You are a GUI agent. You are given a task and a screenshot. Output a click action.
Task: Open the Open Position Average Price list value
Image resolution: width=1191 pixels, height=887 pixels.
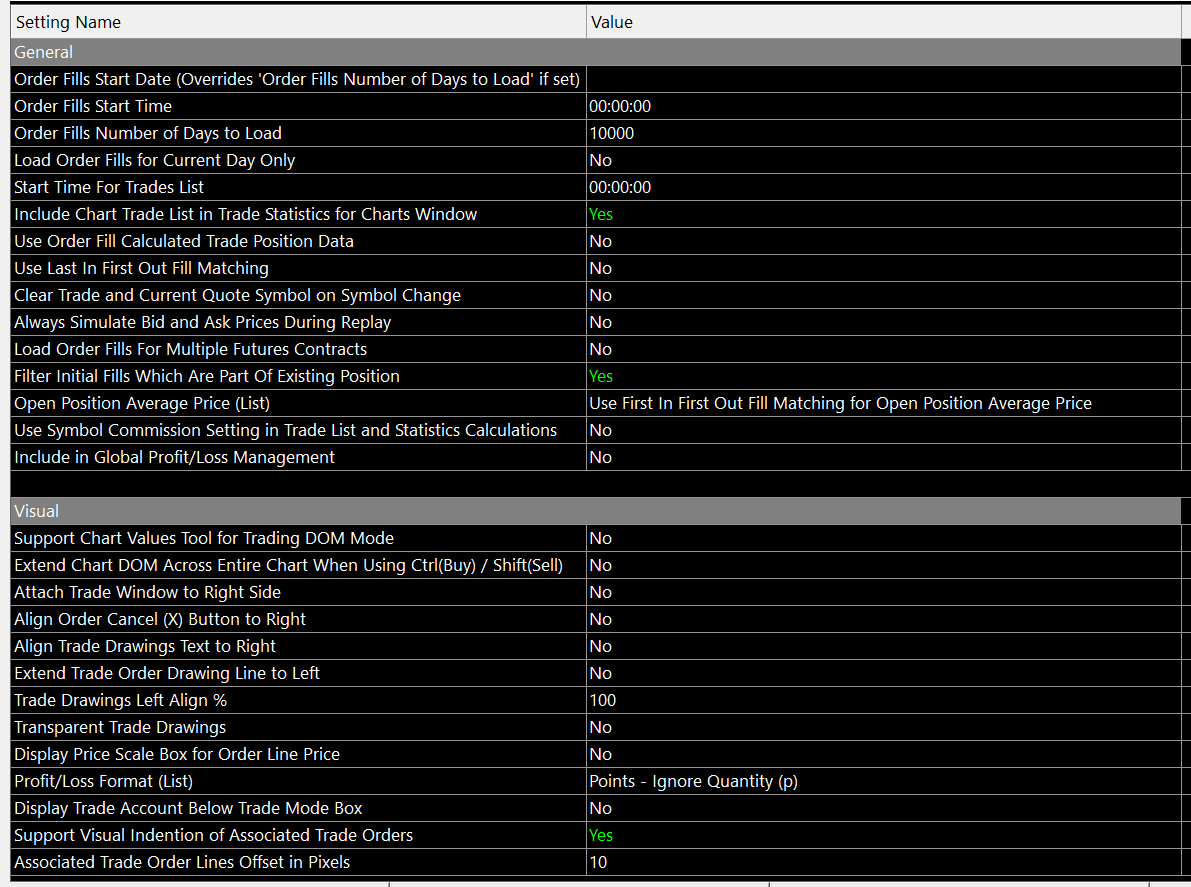[883, 403]
